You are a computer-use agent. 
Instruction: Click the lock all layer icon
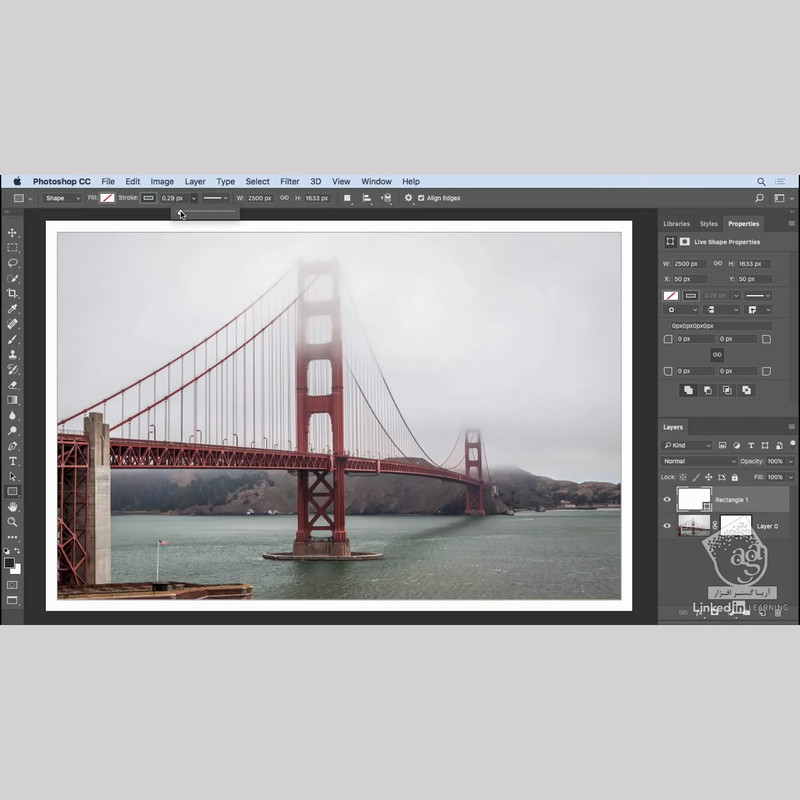pyautogui.click(x=737, y=477)
